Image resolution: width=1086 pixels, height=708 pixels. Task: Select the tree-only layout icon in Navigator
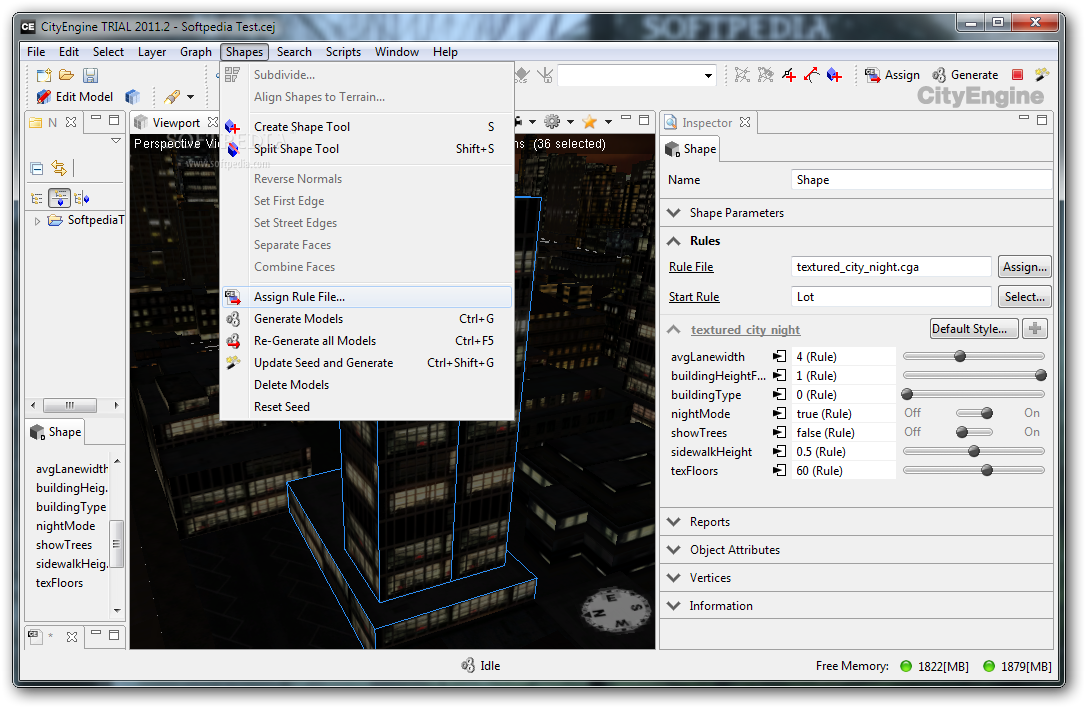pyautogui.click(x=37, y=199)
